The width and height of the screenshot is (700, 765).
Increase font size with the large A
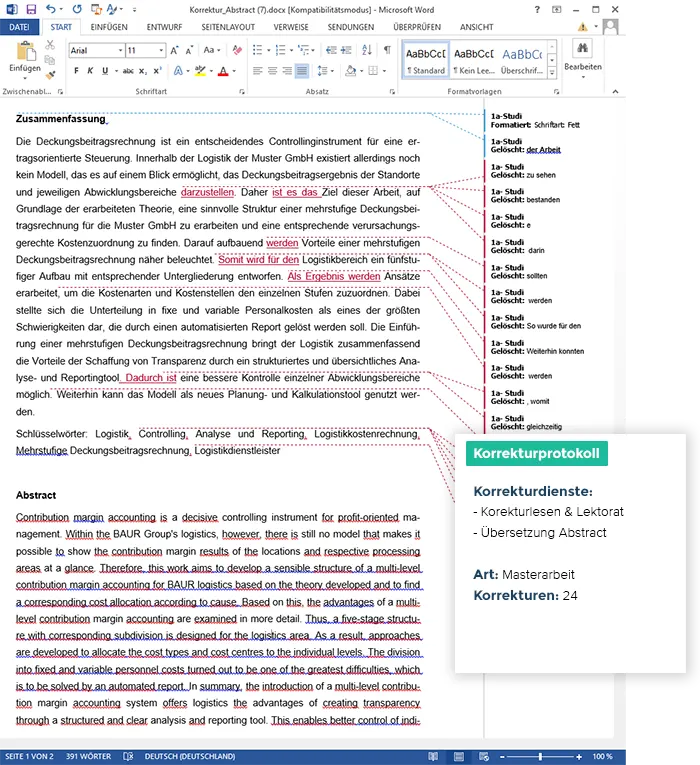pos(175,50)
